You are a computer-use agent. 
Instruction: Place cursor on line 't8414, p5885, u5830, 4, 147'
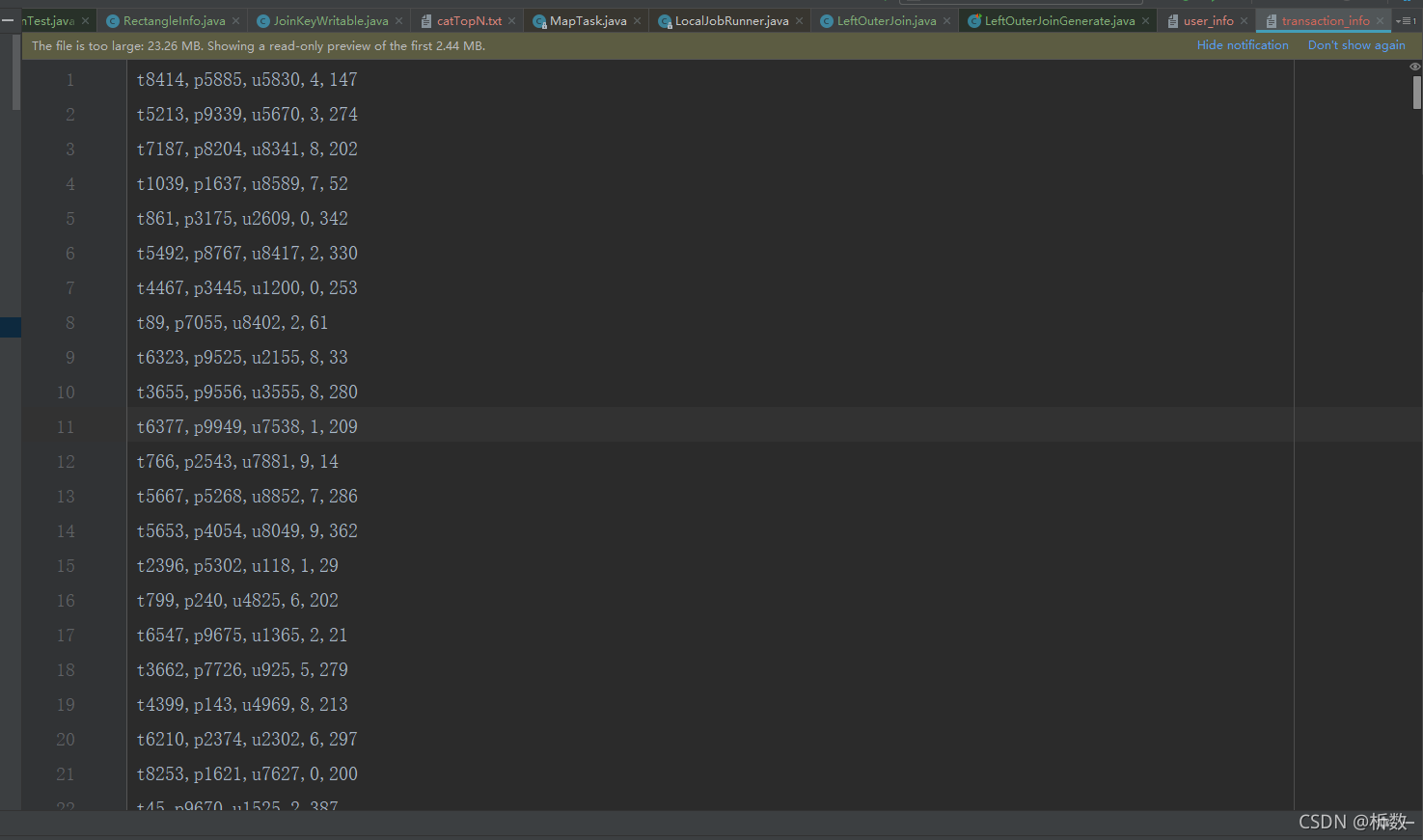tap(247, 80)
